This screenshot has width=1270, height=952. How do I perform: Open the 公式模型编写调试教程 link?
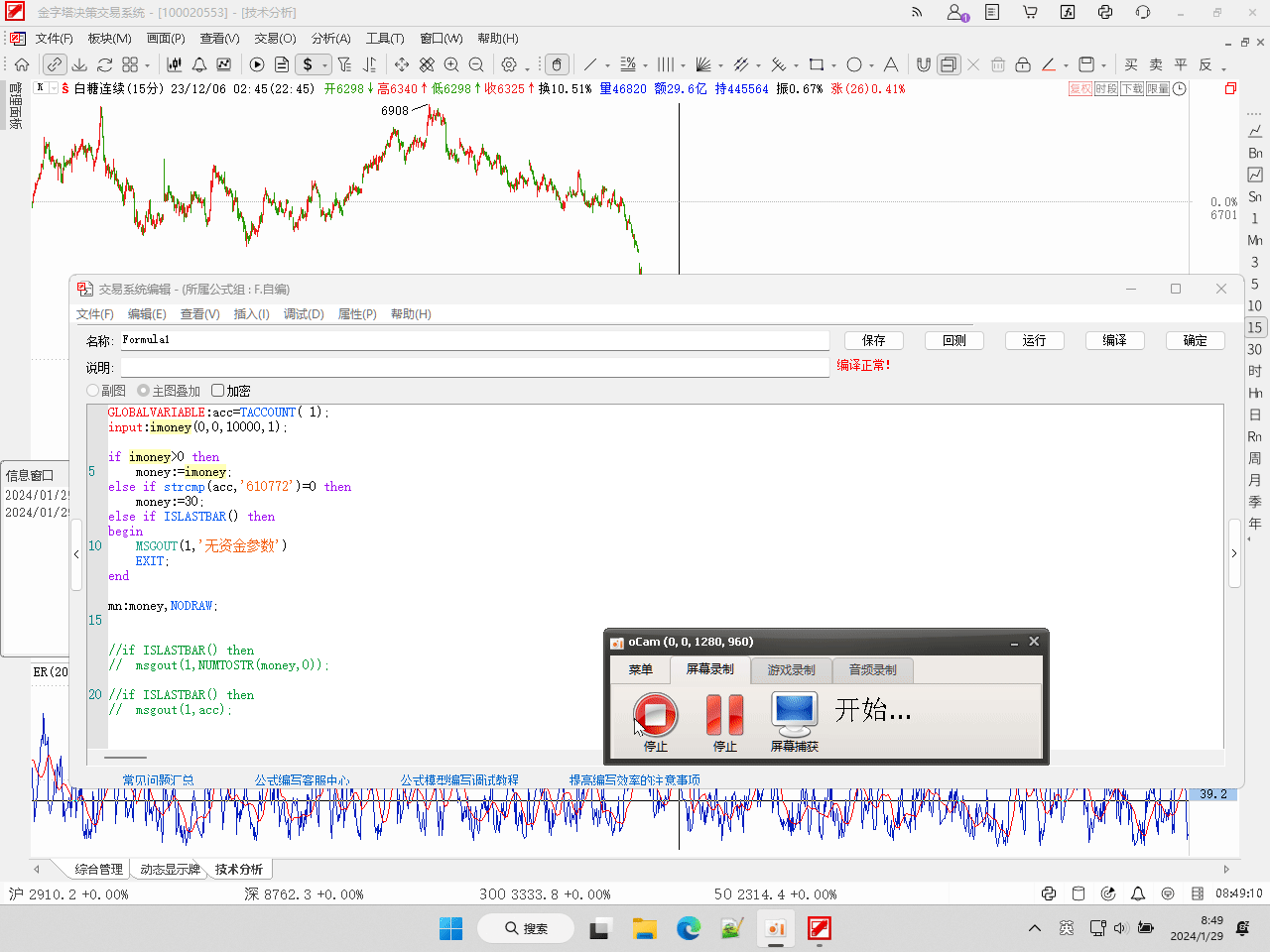pos(459,780)
